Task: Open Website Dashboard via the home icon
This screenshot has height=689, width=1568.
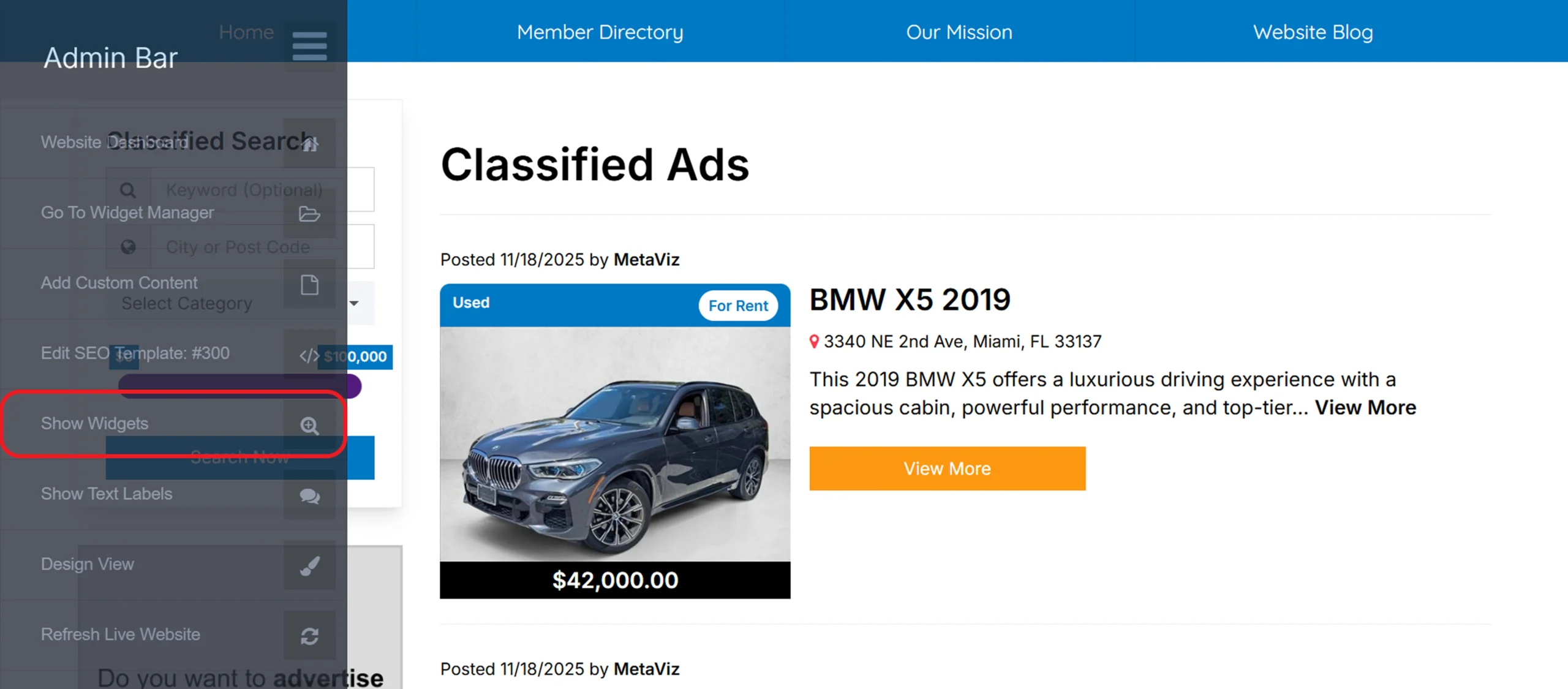Action: (309, 144)
